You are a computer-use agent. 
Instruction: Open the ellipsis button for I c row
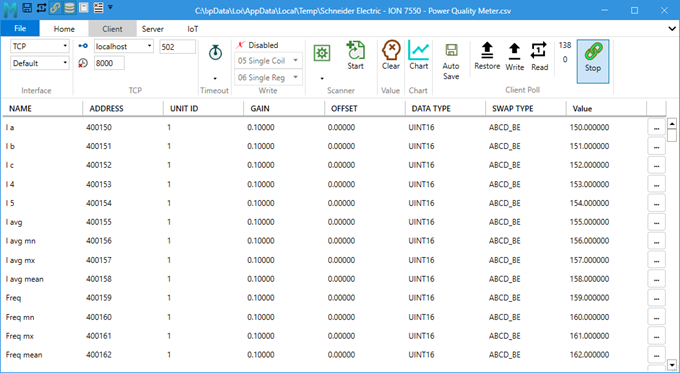click(x=657, y=166)
